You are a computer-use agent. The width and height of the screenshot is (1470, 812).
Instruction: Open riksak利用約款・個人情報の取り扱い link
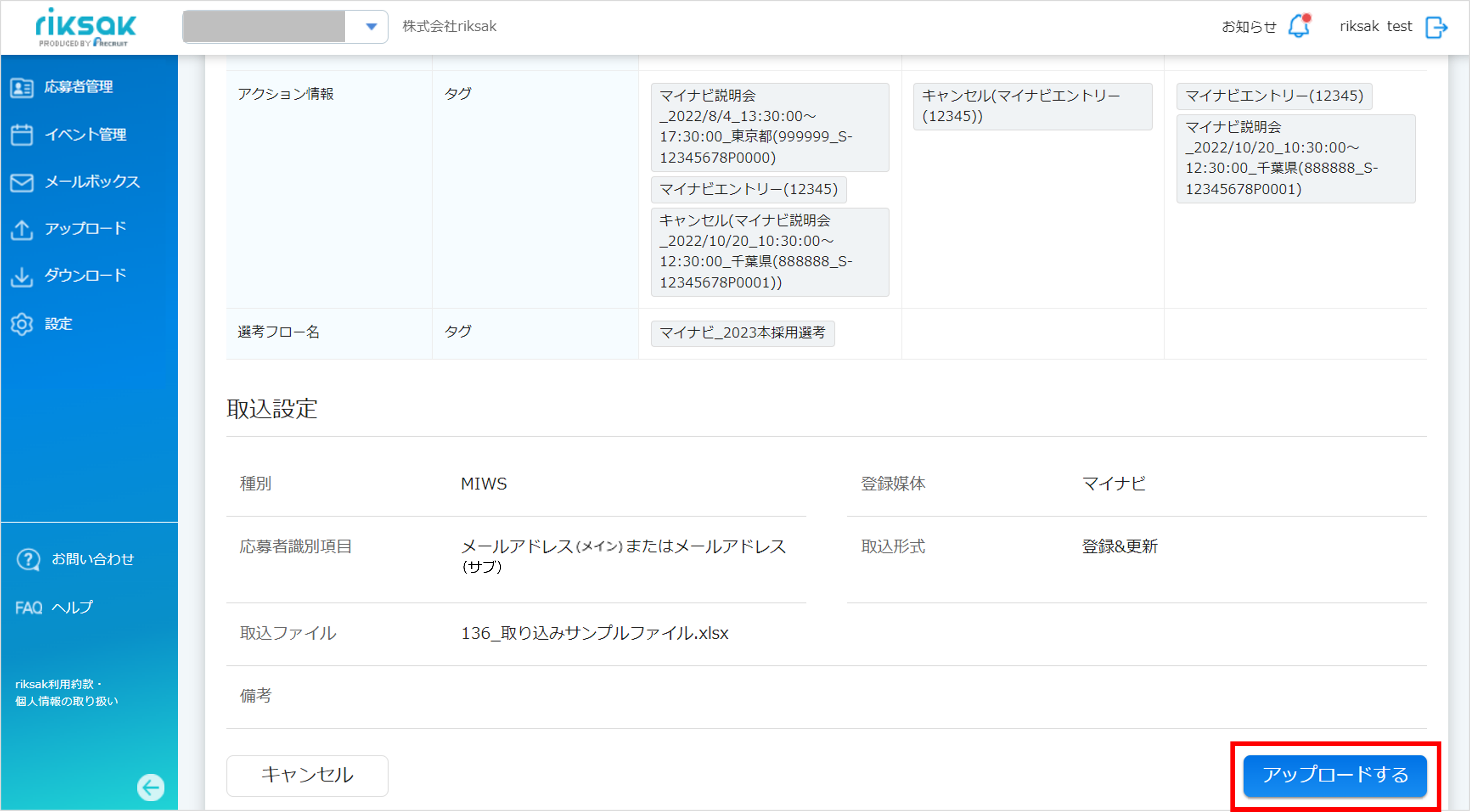(x=67, y=693)
